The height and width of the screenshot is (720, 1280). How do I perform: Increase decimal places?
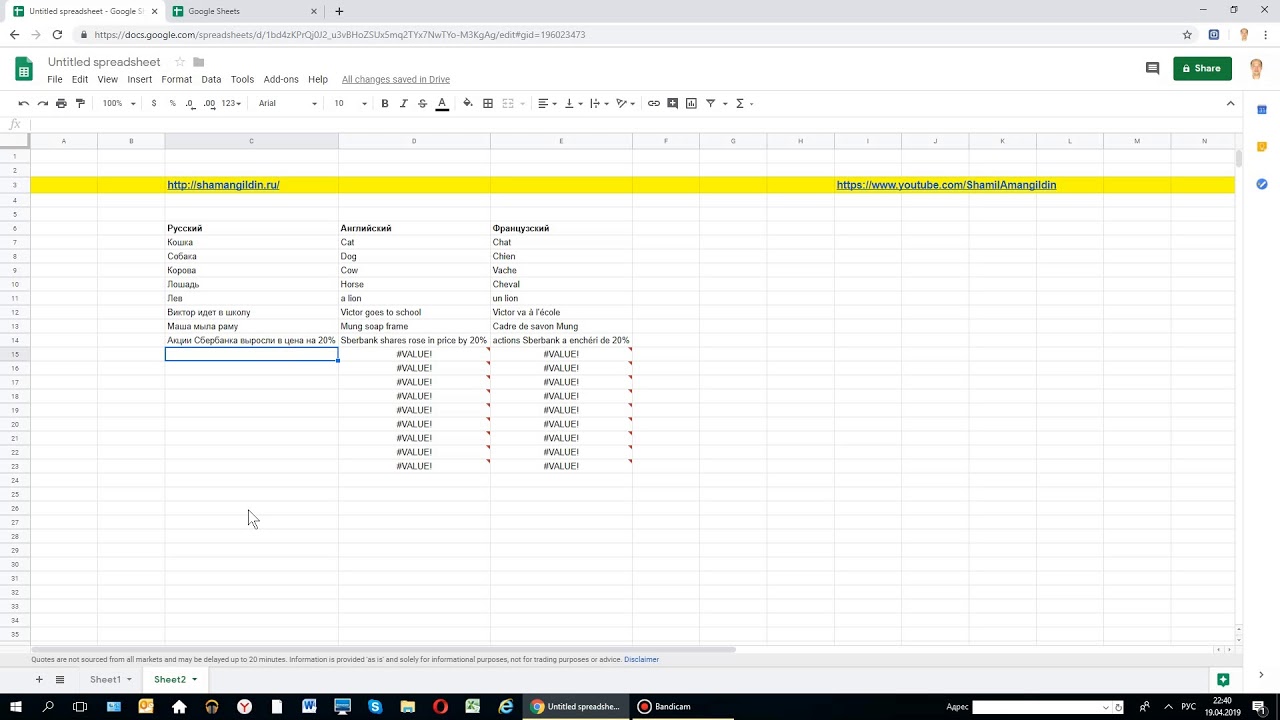(209, 103)
